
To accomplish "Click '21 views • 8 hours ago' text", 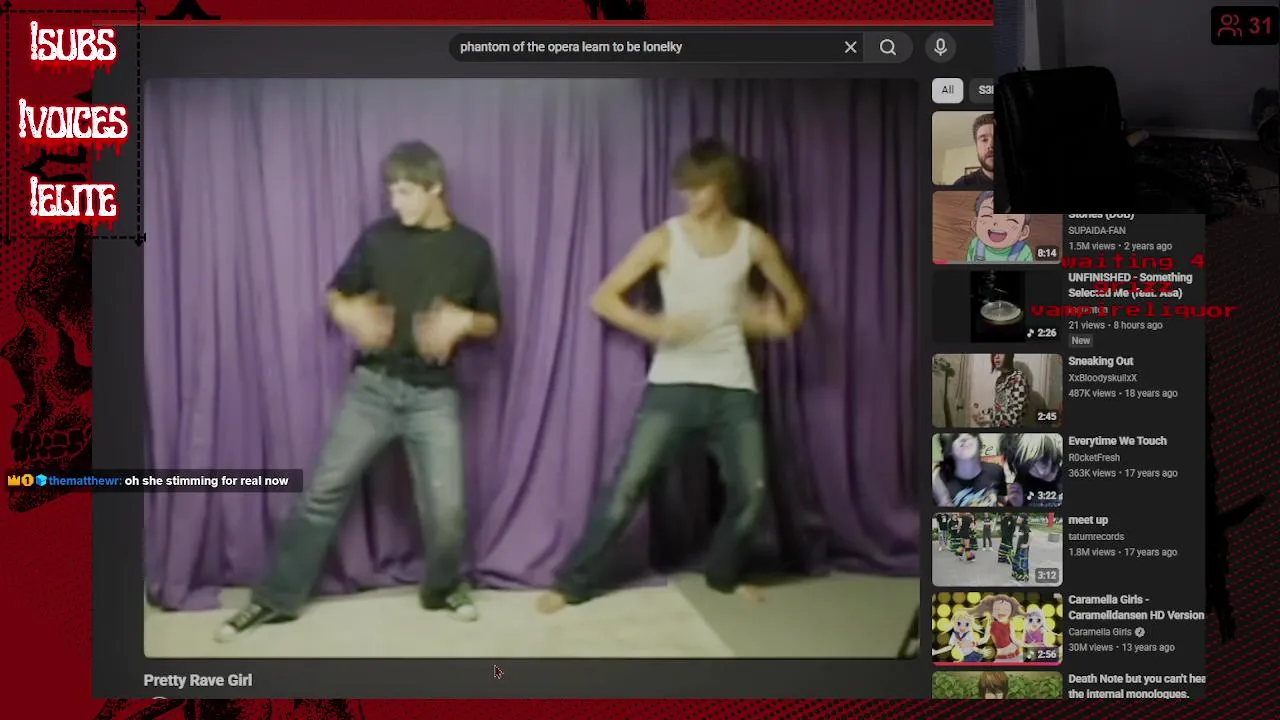I will click(x=1115, y=325).
